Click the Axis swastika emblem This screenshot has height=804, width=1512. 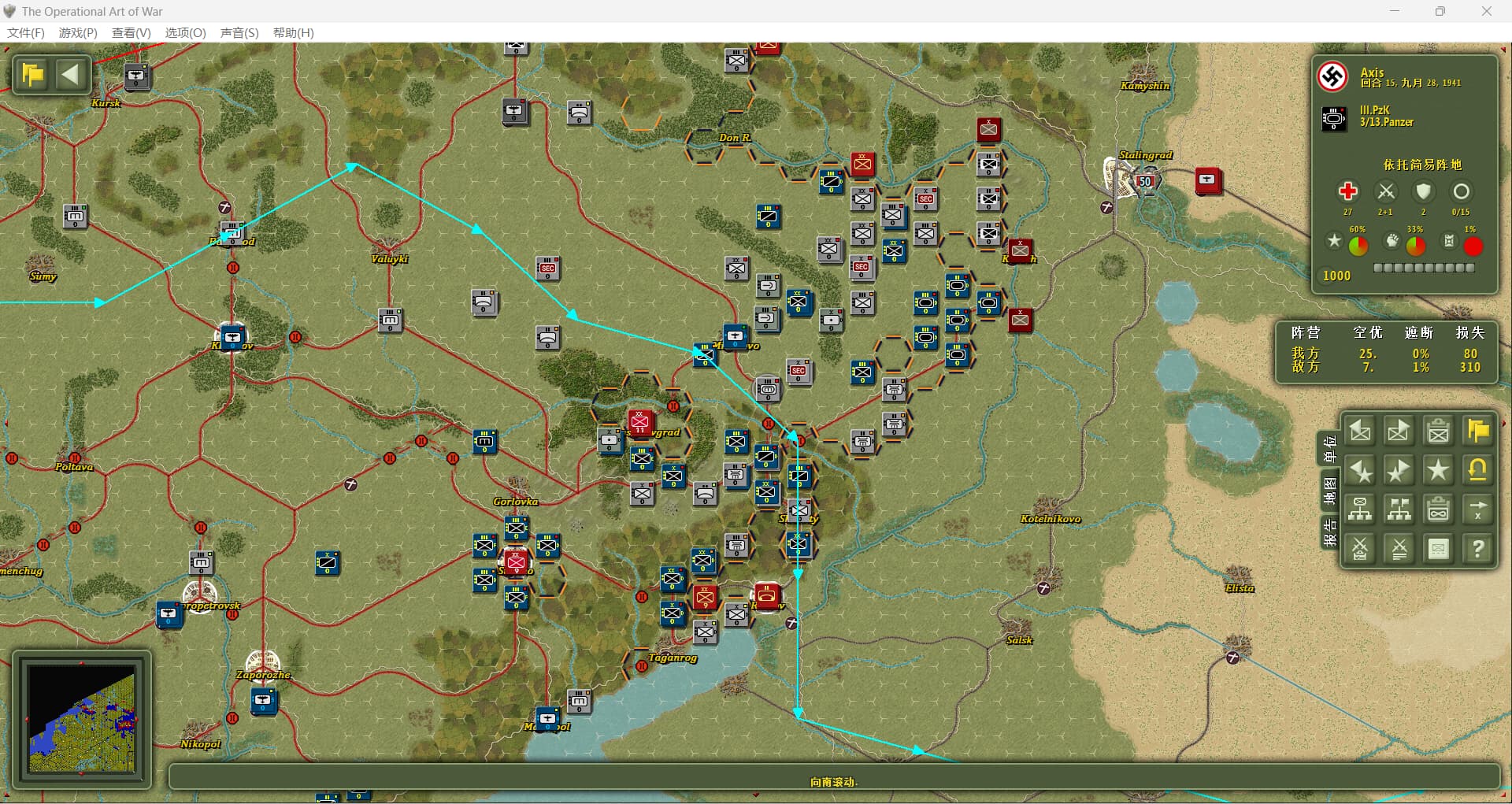[1333, 76]
